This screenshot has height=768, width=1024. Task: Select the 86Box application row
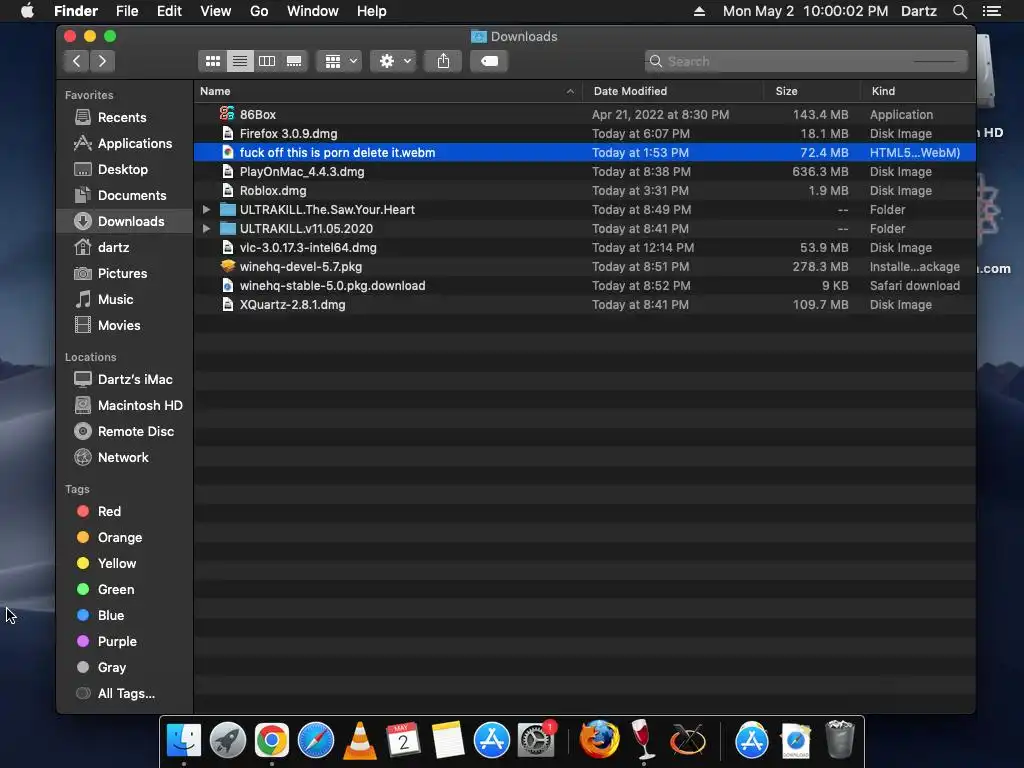(x=585, y=114)
